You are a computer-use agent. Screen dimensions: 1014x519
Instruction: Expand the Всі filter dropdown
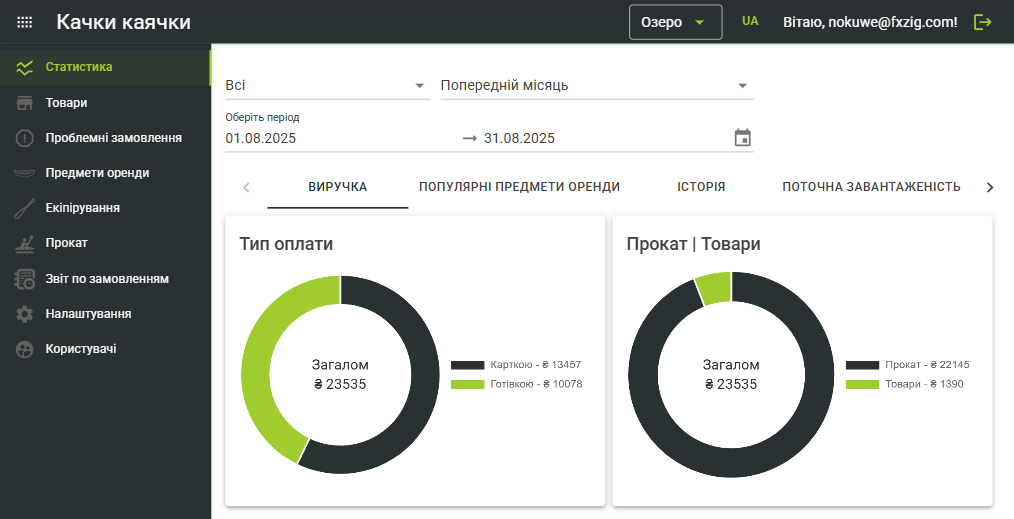327,85
